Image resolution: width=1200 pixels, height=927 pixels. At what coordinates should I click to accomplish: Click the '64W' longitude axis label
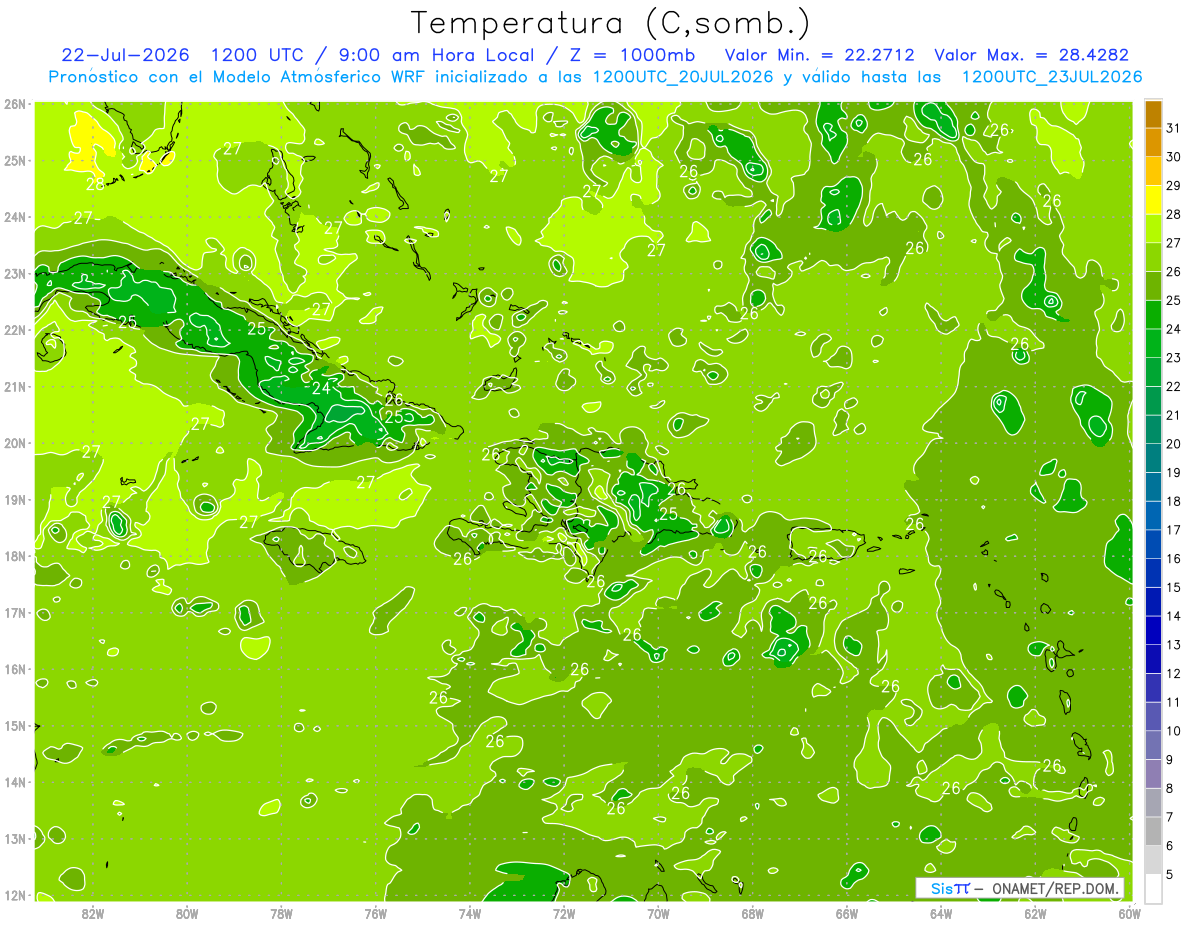[x=940, y=913]
